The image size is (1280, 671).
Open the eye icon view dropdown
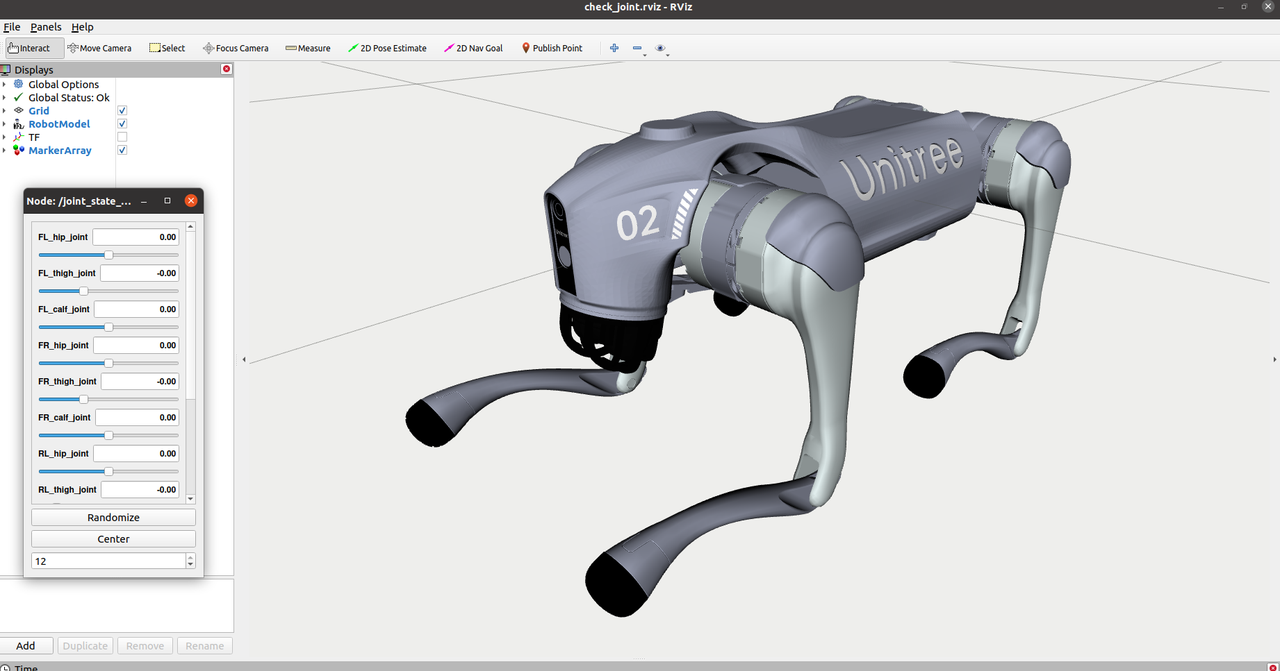(x=661, y=48)
